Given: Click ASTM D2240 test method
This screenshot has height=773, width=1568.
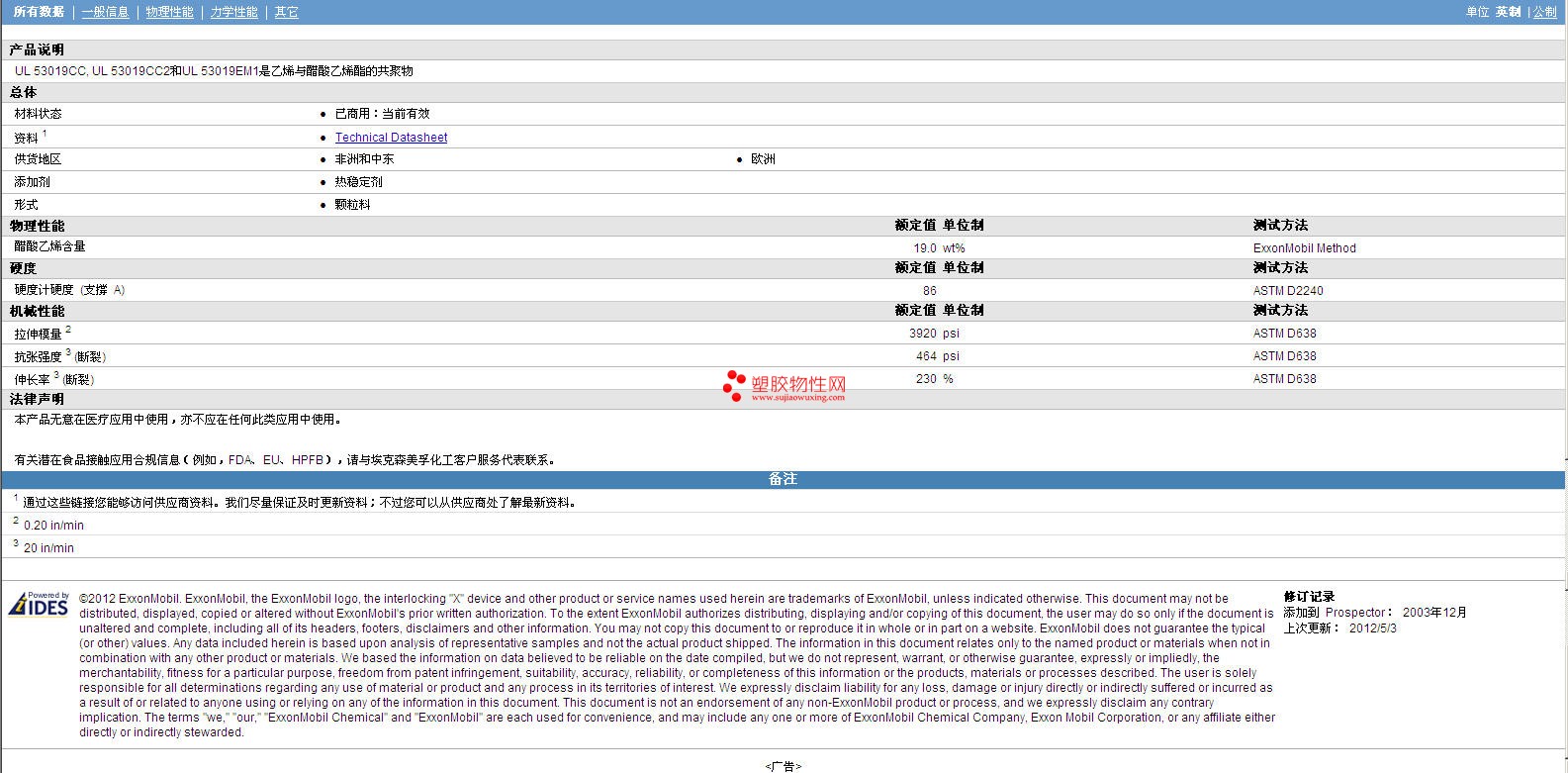Looking at the screenshot, I should (1288, 291).
